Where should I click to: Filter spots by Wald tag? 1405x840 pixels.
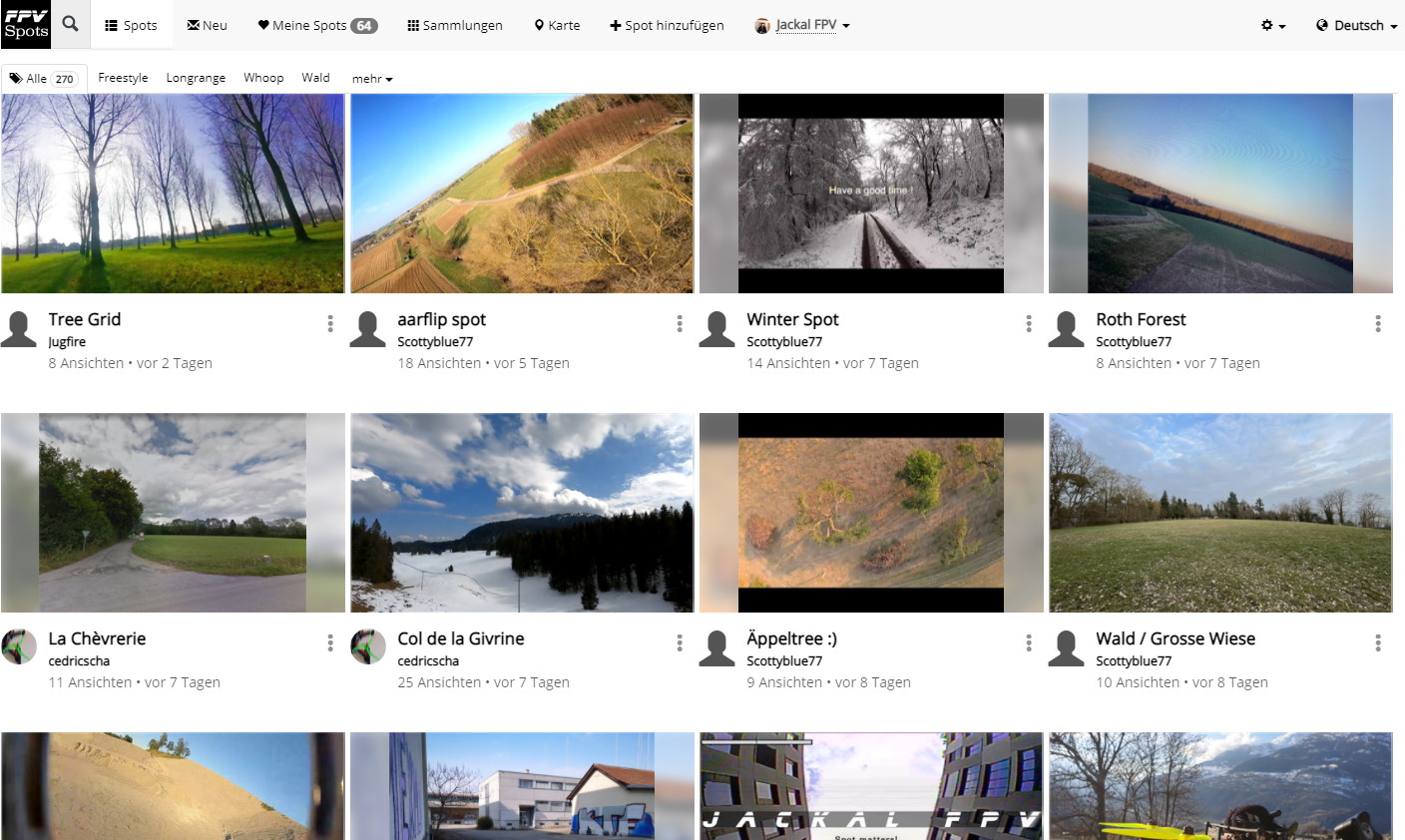click(x=315, y=78)
